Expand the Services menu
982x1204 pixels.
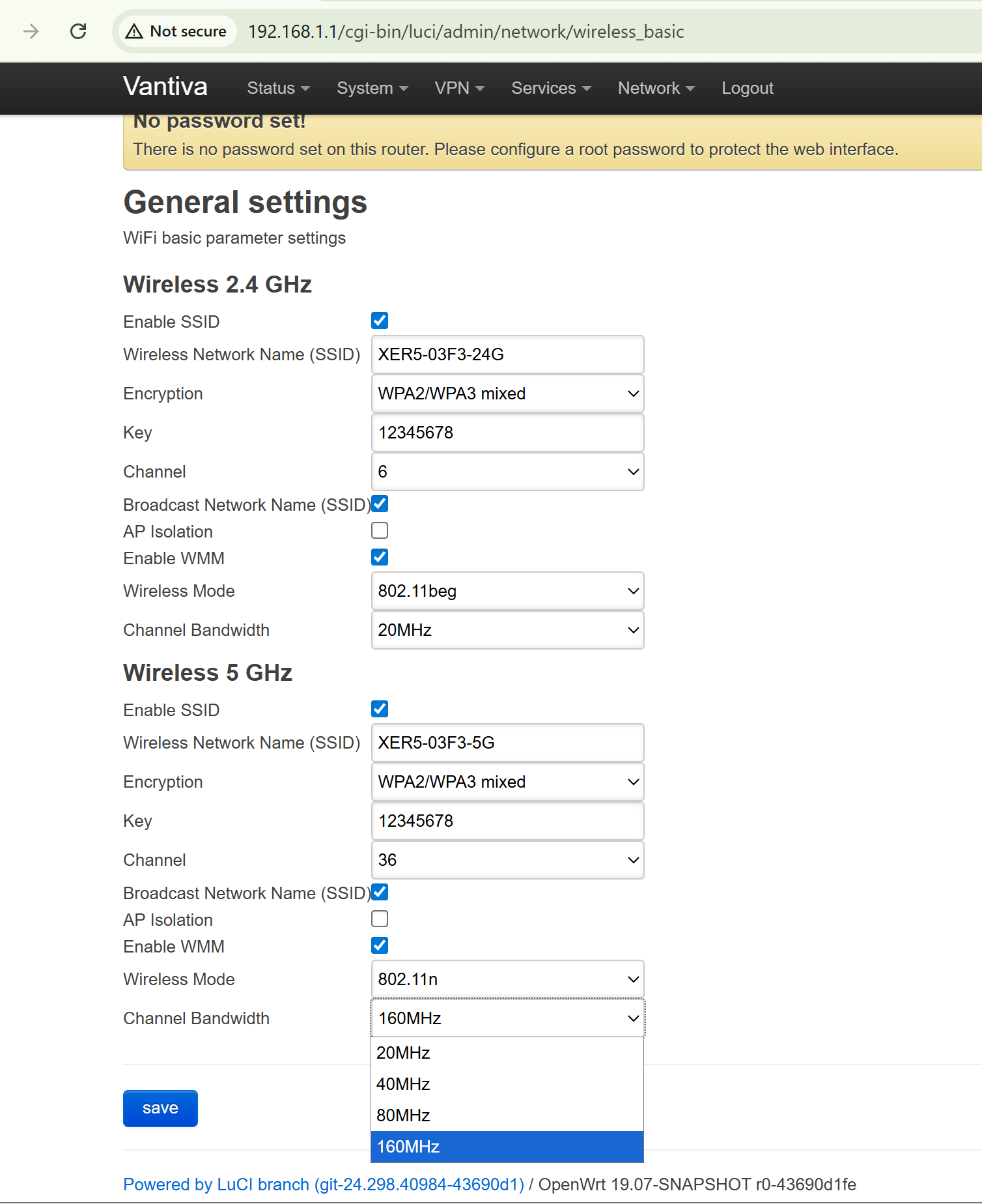[551, 88]
